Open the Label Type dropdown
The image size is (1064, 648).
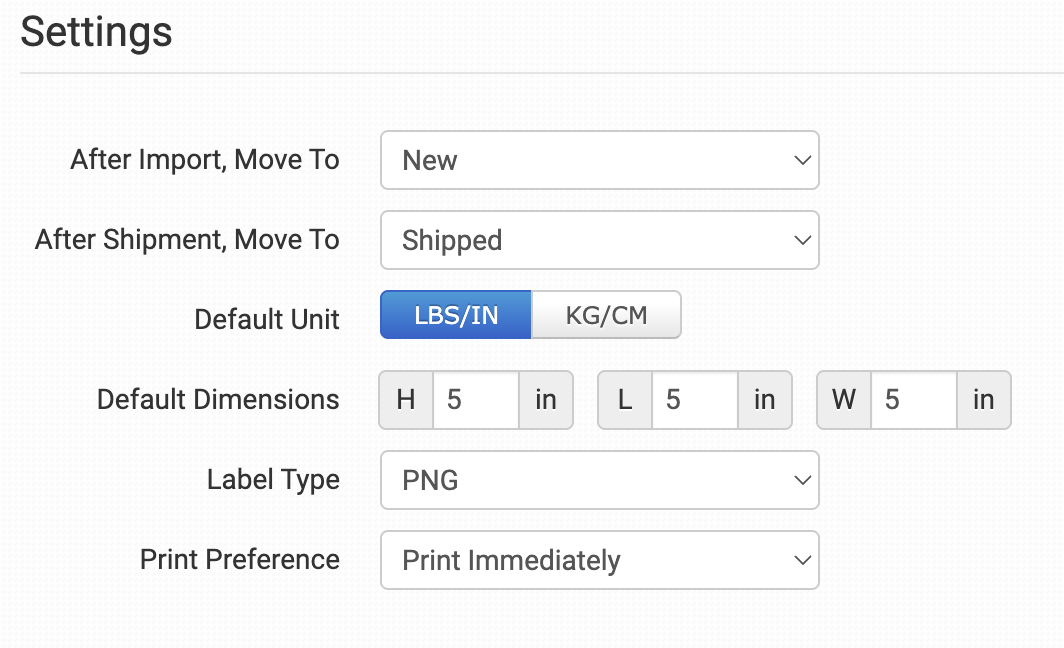coord(598,480)
